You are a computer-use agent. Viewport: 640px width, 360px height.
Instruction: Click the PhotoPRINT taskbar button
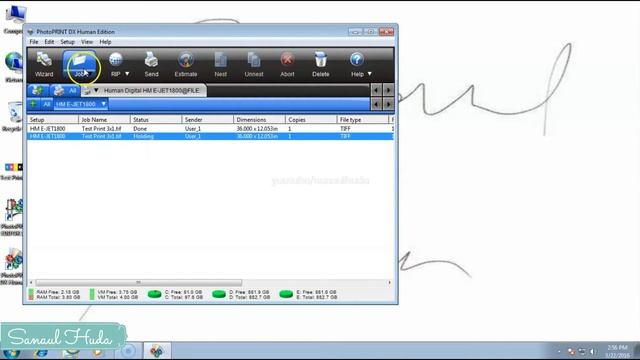coord(157,351)
